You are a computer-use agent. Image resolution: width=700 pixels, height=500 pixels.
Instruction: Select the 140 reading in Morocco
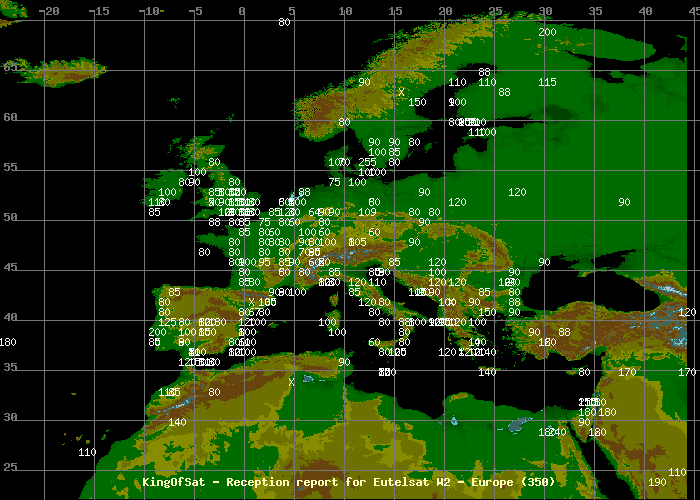click(177, 422)
